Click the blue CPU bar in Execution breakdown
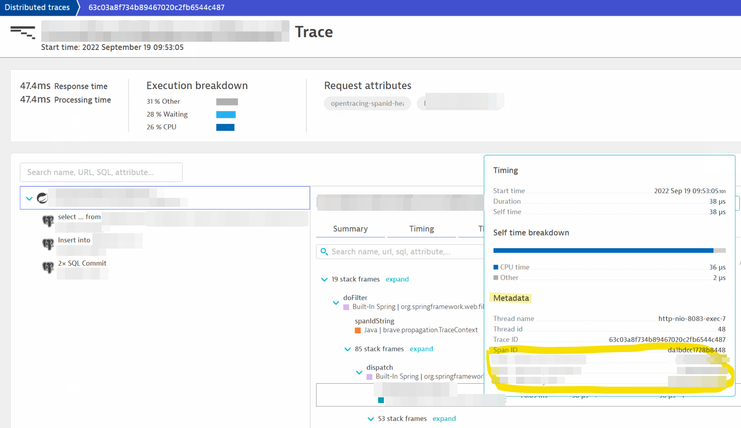 pyautogui.click(x=226, y=128)
